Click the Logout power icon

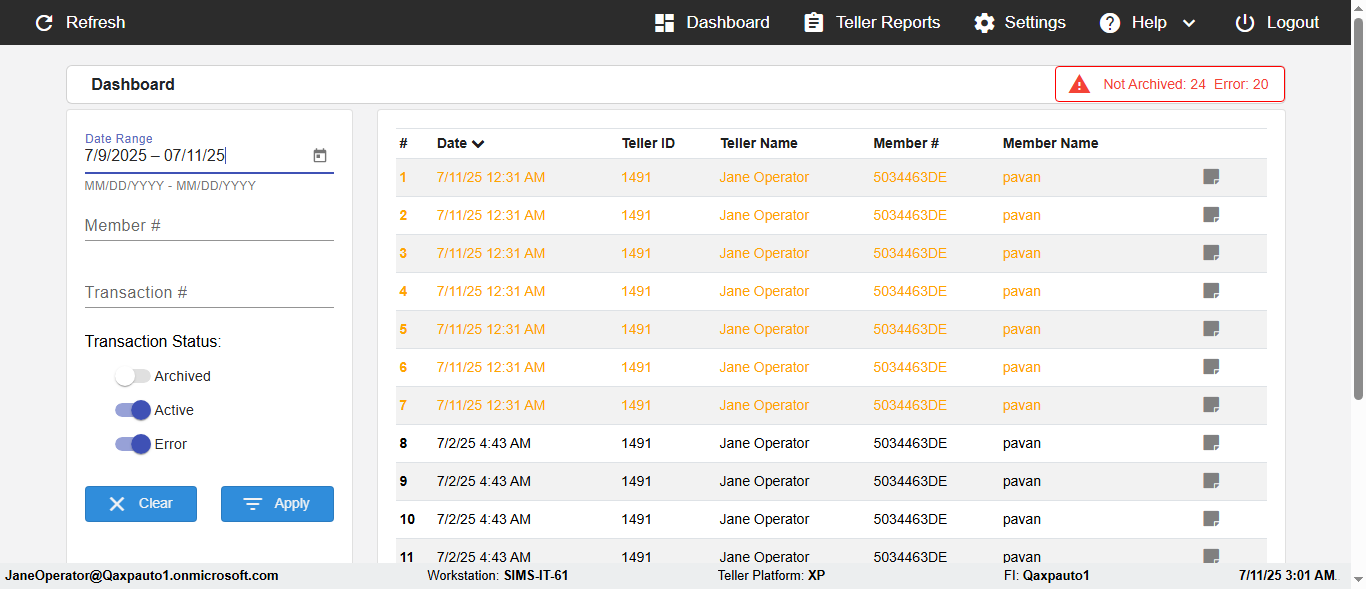(x=1244, y=22)
